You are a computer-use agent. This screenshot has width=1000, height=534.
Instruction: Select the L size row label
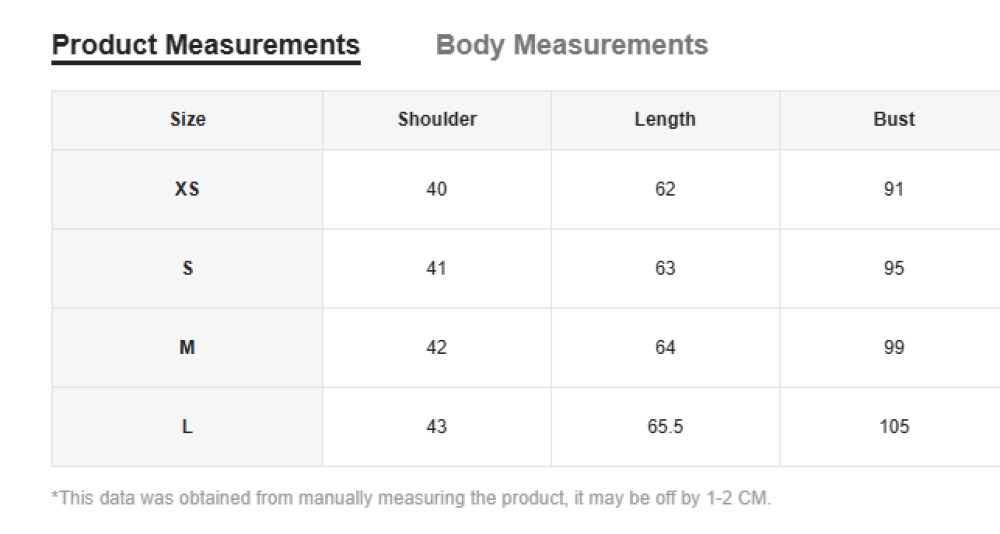coord(187,426)
